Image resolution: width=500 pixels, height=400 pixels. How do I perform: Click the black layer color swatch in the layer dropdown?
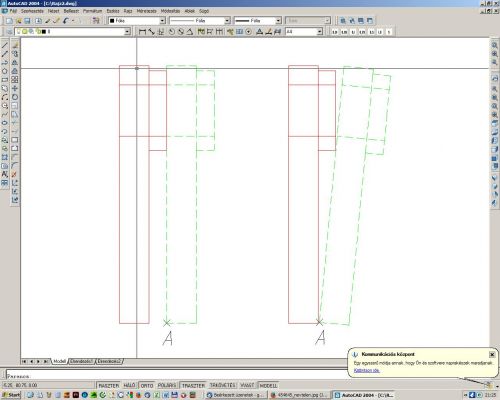click(44, 32)
